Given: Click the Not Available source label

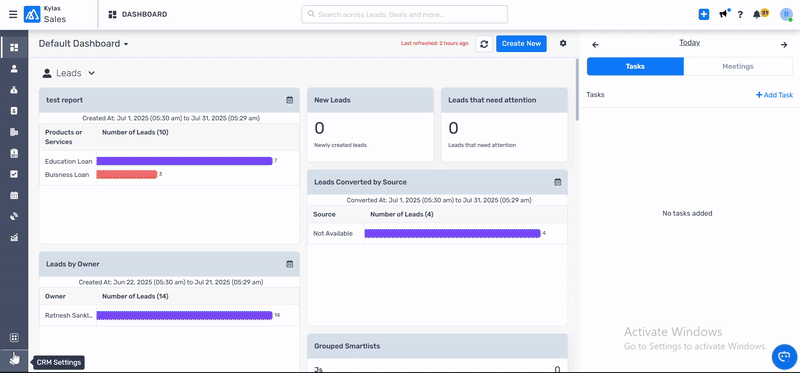Looking at the screenshot, I should coord(333,233).
